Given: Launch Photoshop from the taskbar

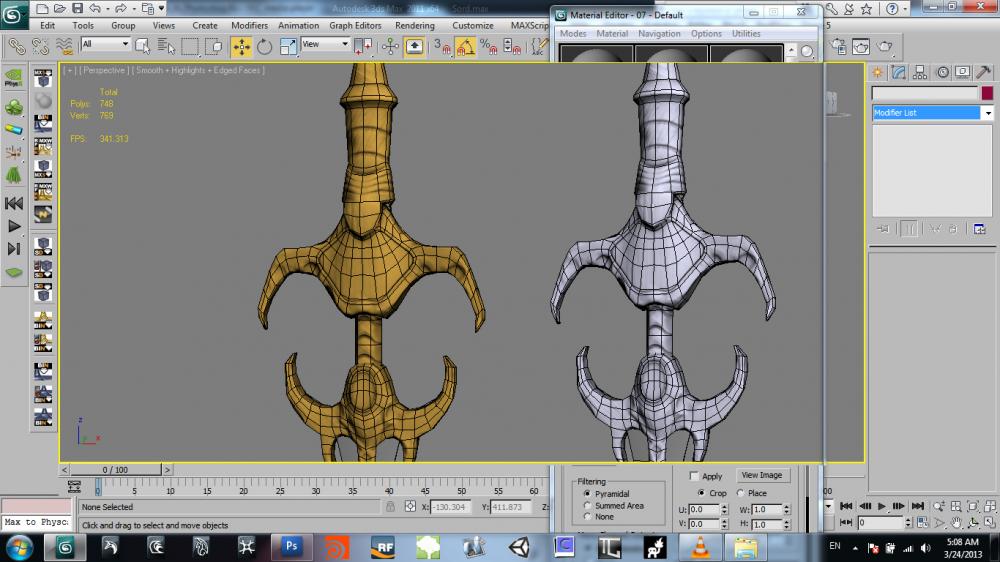Looking at the screenshot, I should pyautogui.click(x=293, y=546).
